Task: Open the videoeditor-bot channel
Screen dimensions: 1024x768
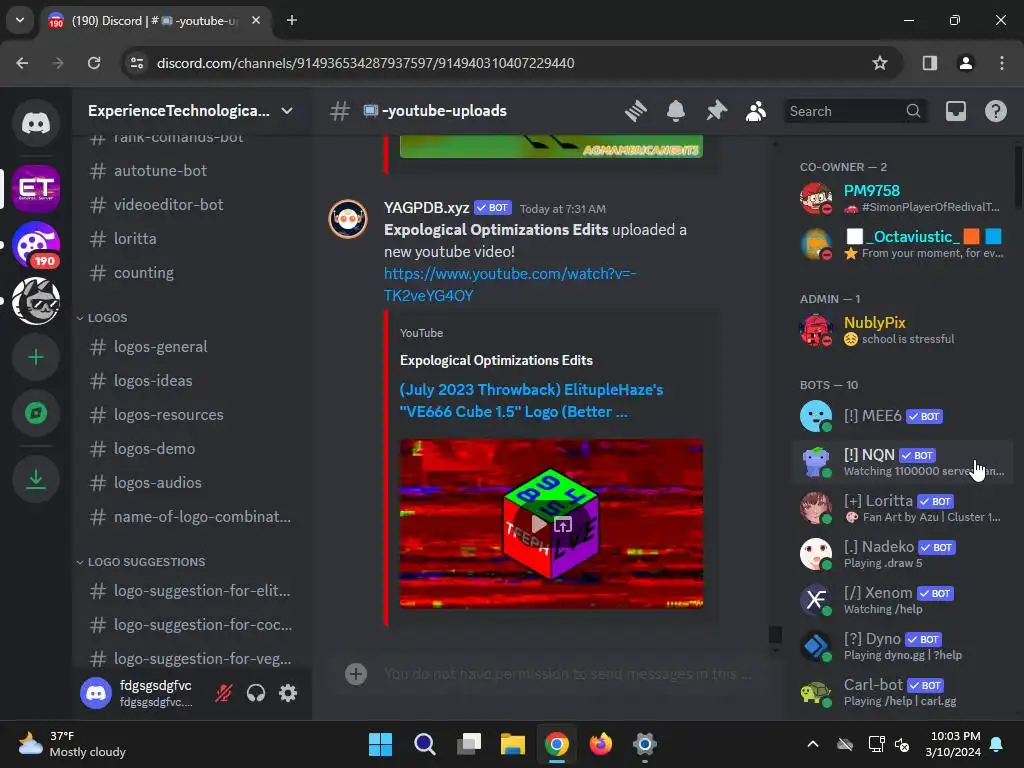Action: (x=191, y=204)
